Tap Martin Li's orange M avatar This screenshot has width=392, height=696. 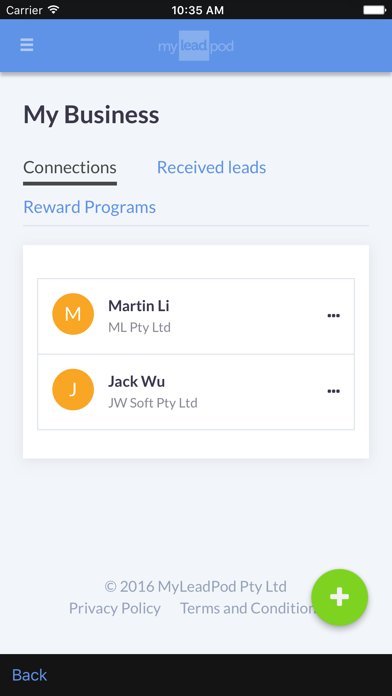coord(73,314)
